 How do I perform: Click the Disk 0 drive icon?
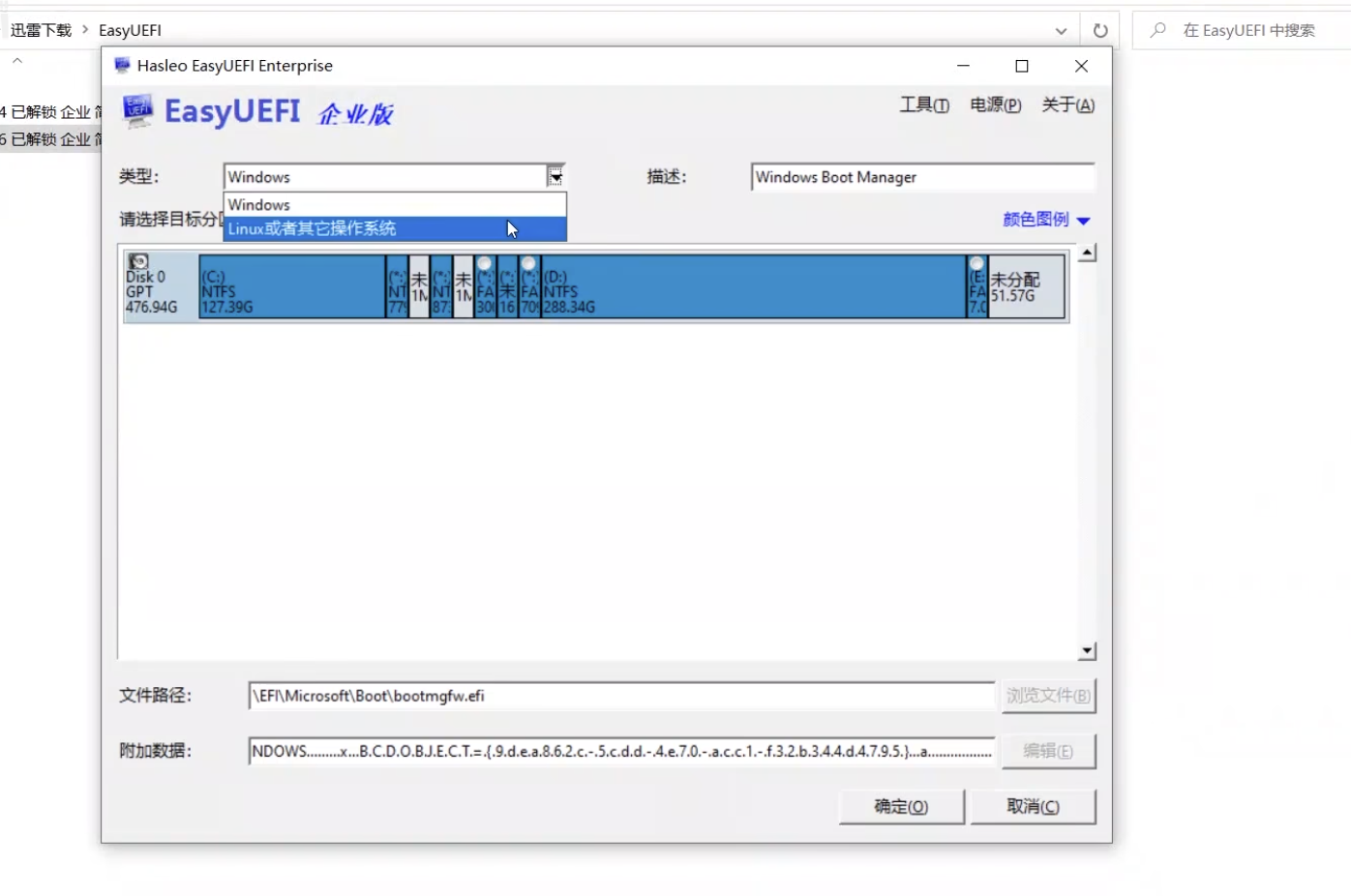click(139, 261)
